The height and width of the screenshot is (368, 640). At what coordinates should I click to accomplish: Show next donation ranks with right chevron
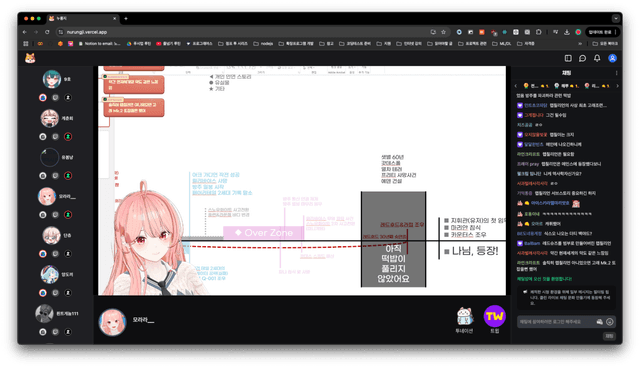(x=617, y=86)
